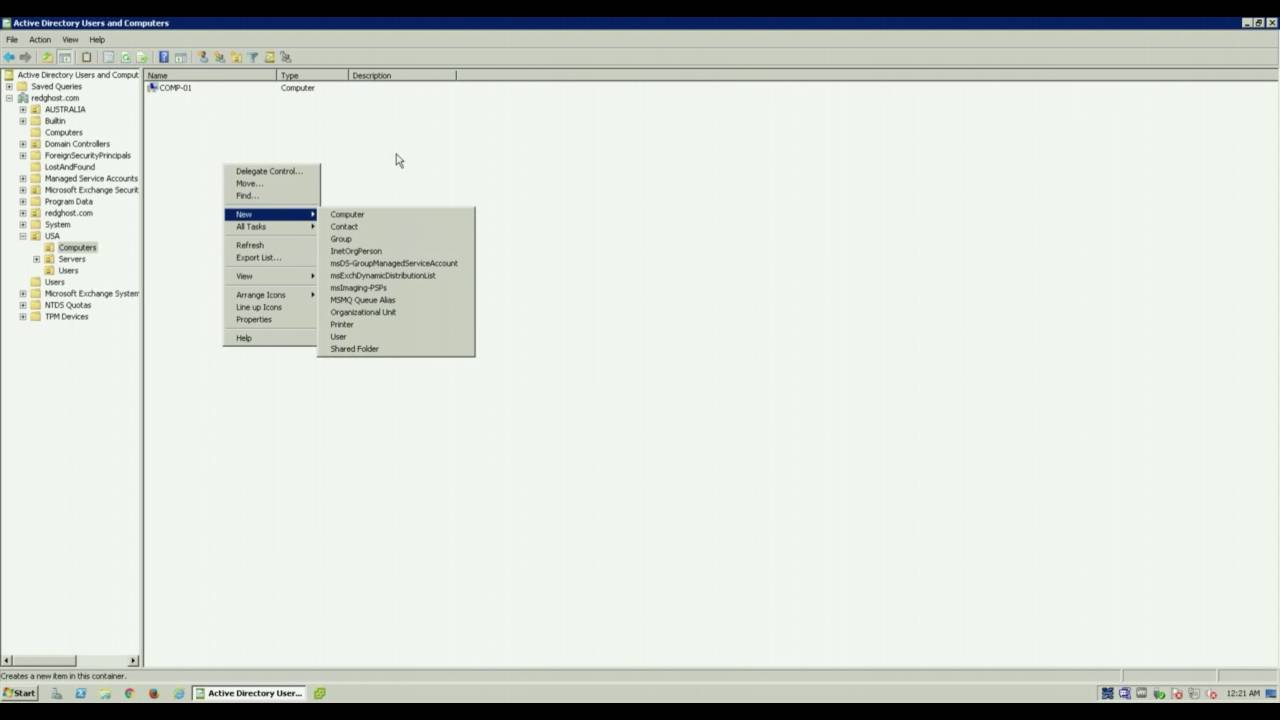Image resolution: width=1280 pixels, height=720 pixels.
Task: Expand the Domain Controllers node
Action: coord(23,144)
